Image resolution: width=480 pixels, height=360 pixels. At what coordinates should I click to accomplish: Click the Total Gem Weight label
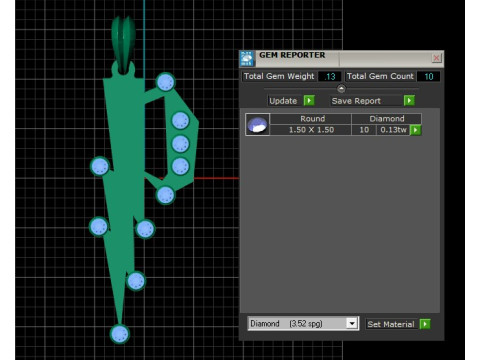click(279, 76)
